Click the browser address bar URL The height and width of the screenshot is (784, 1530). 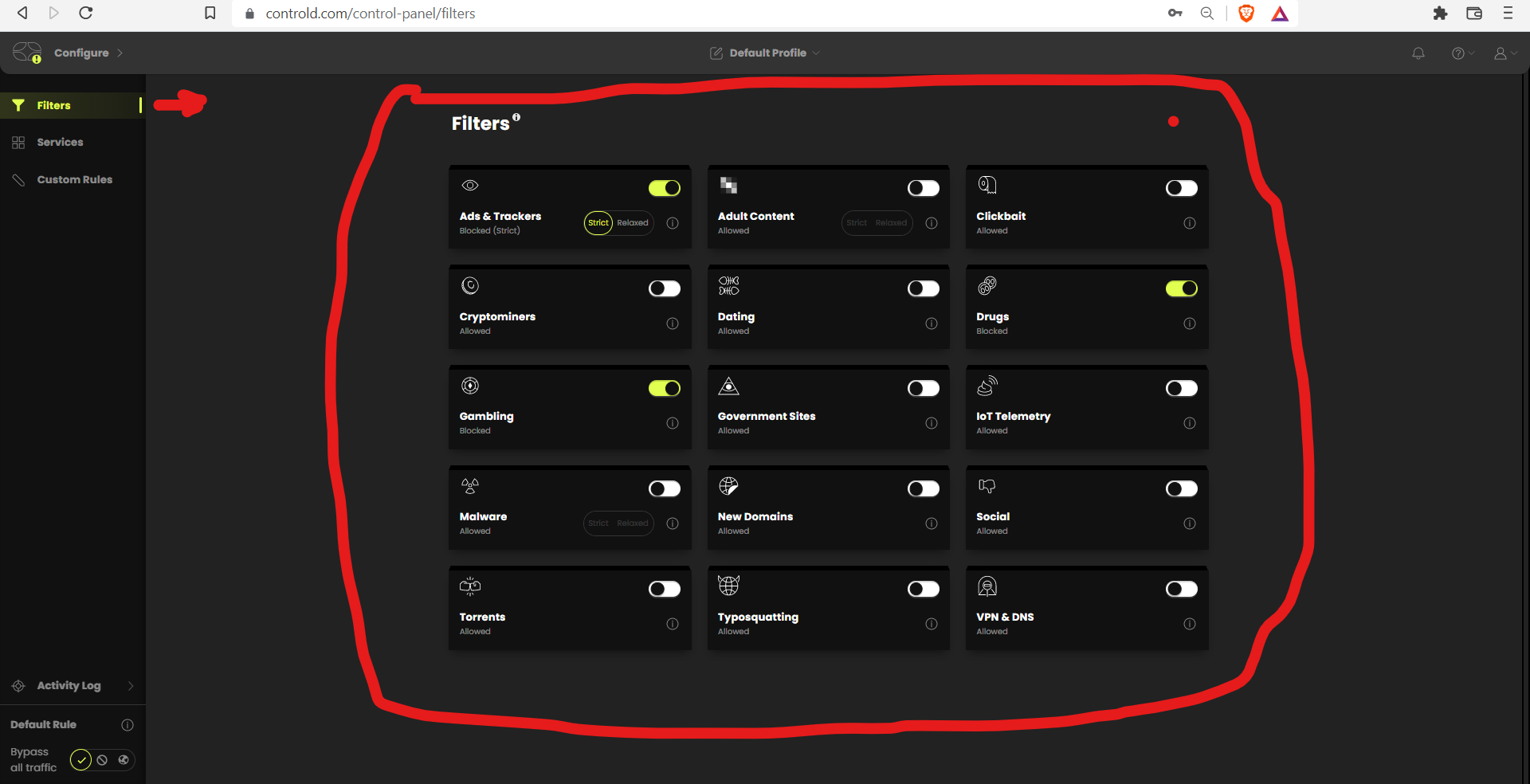pos(371,14)
